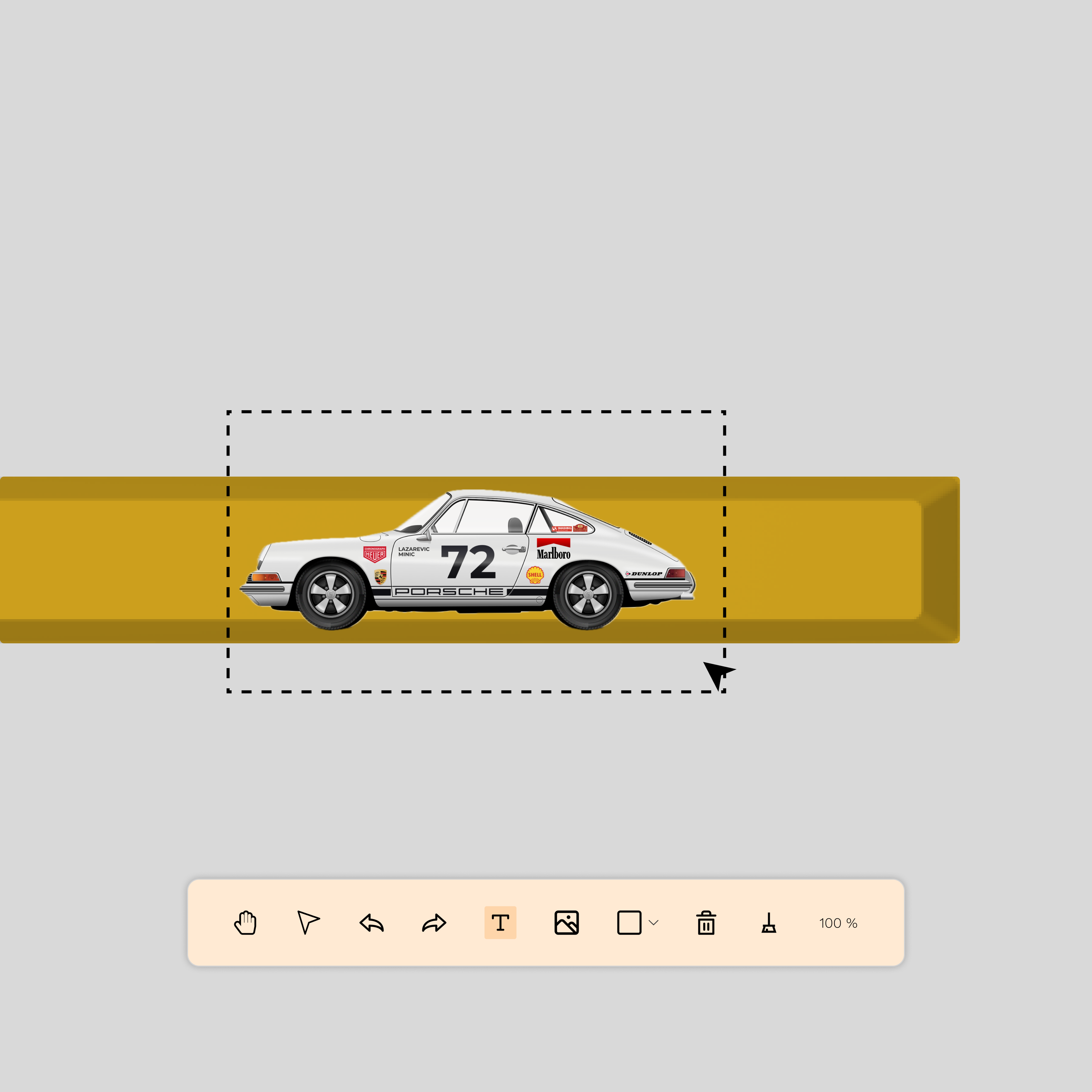Click the Shell logo sticker
This screenshot has width=1092, height=1092.
(x=535, y=575)
